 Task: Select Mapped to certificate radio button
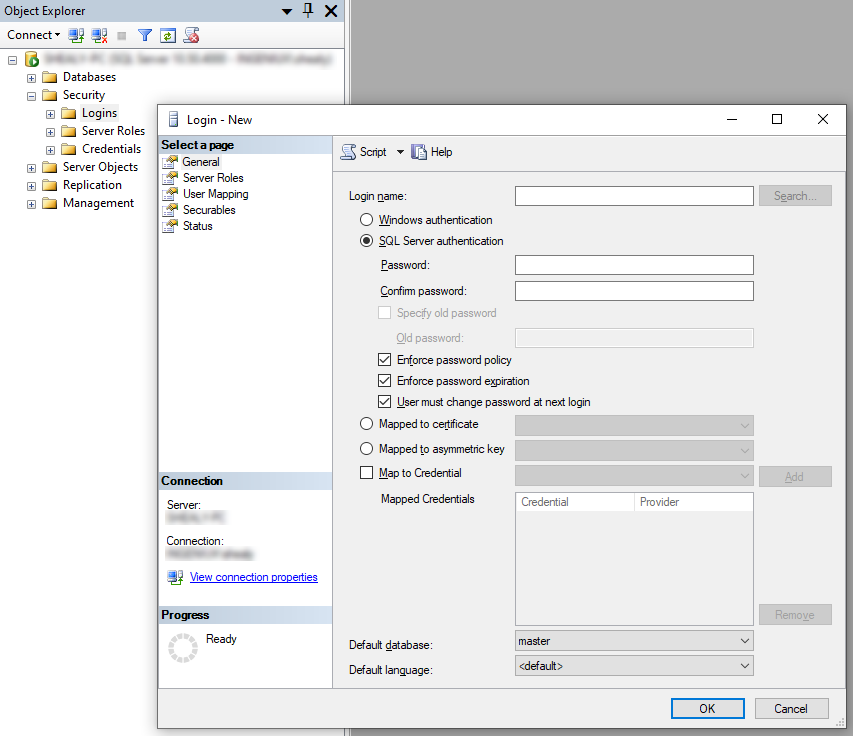click(367, 424)
